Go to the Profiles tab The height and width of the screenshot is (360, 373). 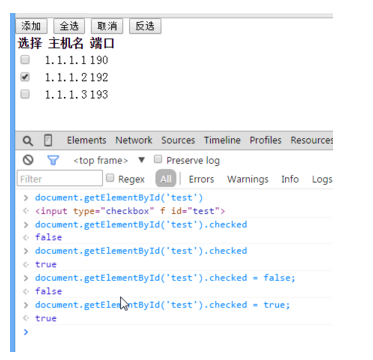pos(265,140)
